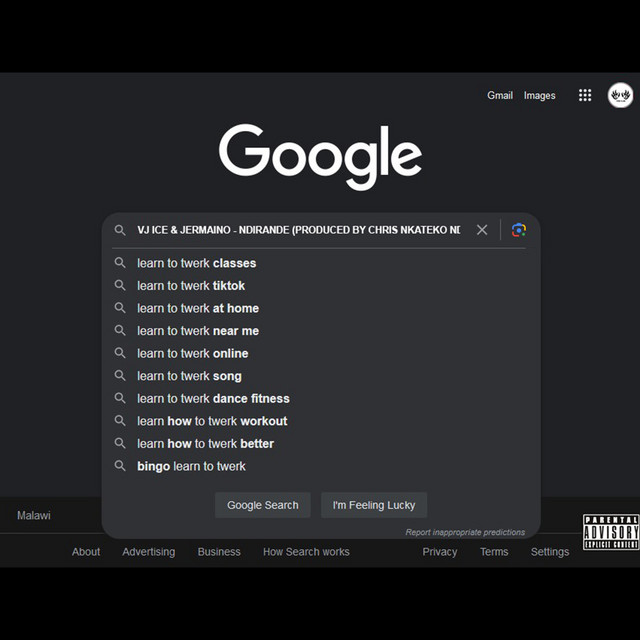Clear the search box with X icon
640x640 pixels.
pos(482,230)
